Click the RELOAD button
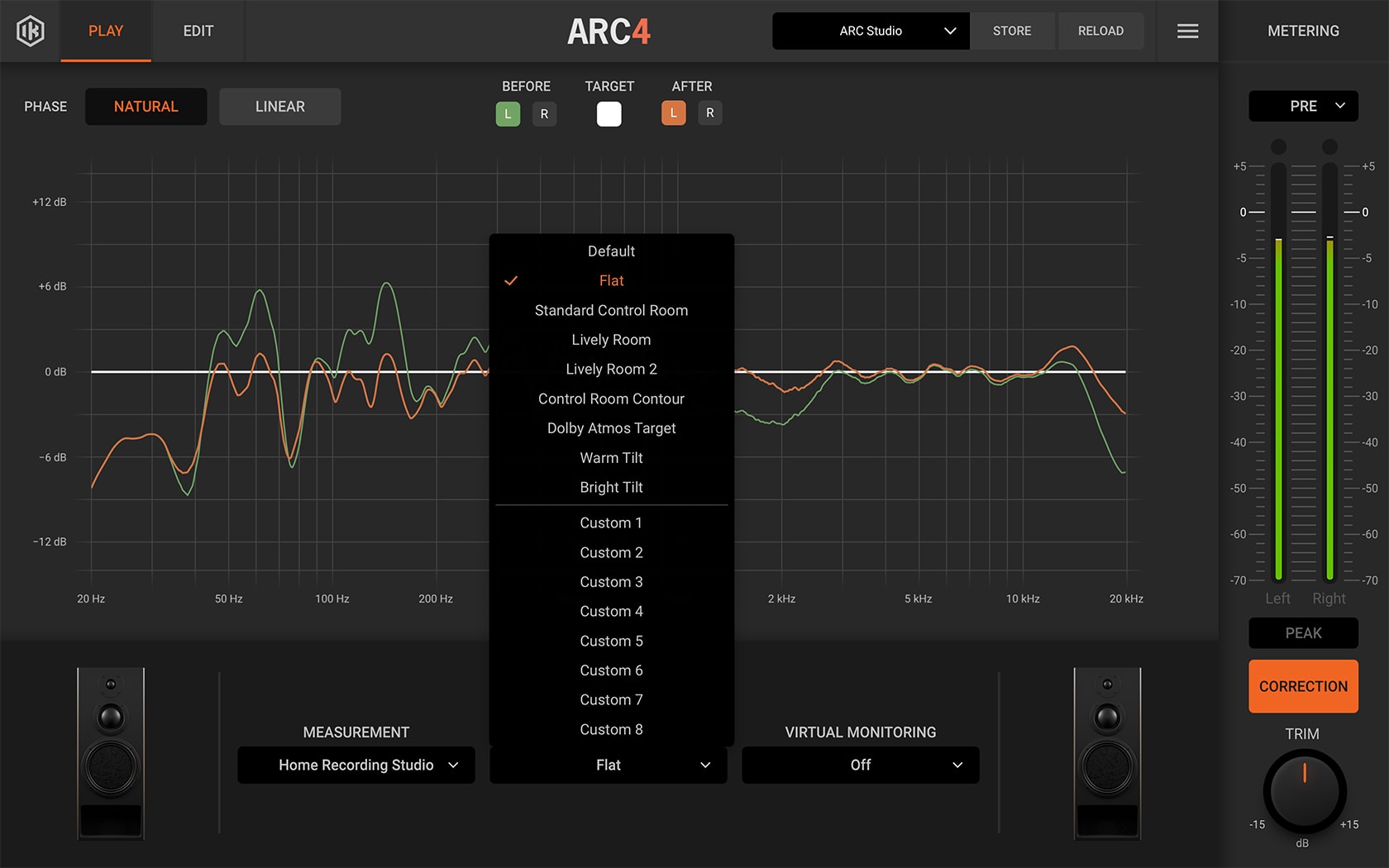This screenshot has height=868, width=1389. (1100, 31)
